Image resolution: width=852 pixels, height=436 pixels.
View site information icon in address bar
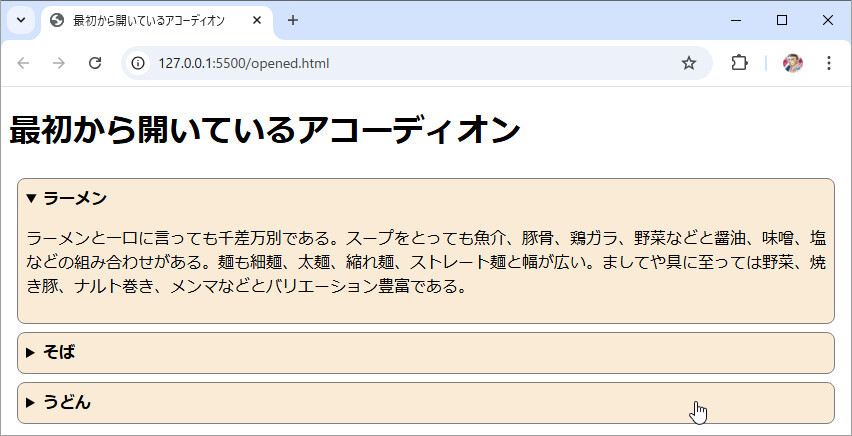138,63
